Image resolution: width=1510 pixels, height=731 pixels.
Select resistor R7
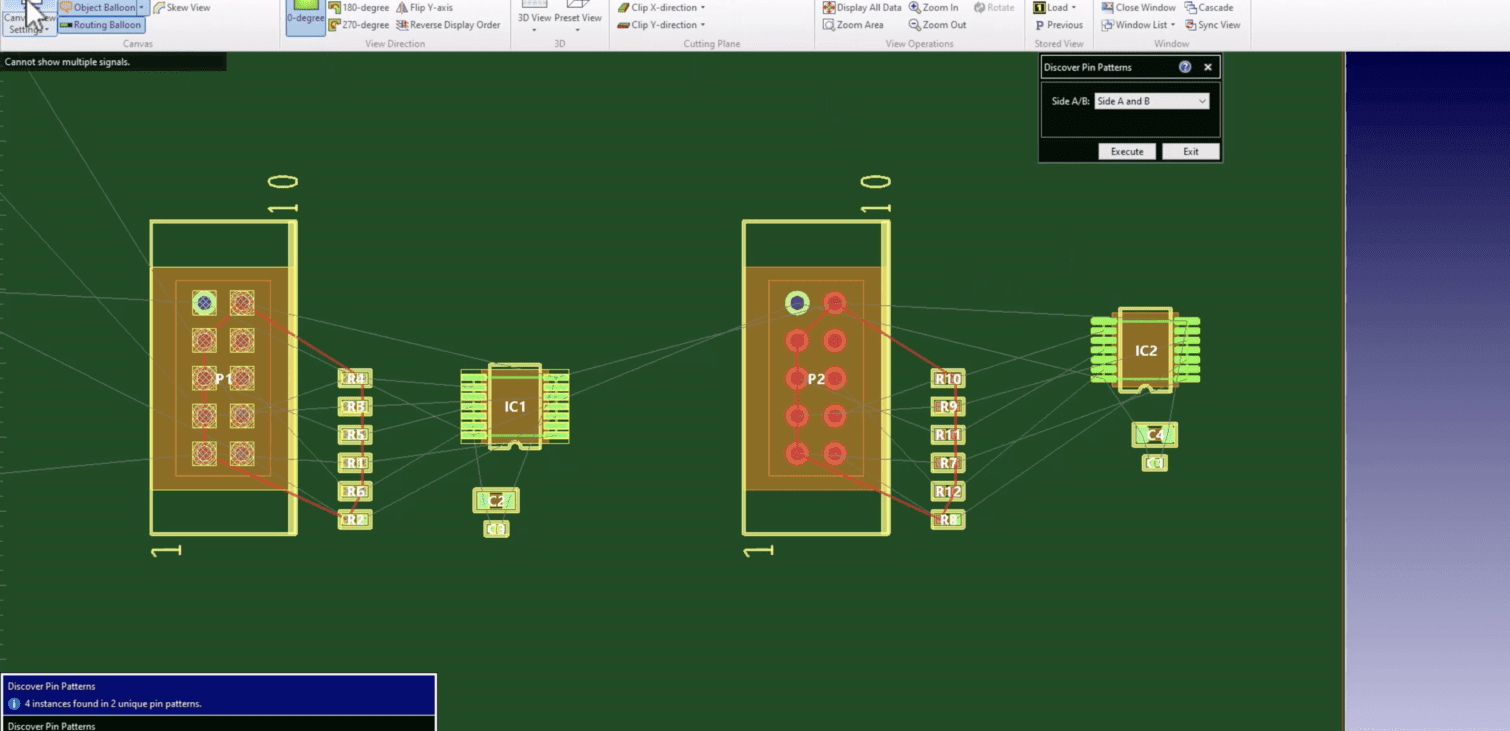(948, 463)
